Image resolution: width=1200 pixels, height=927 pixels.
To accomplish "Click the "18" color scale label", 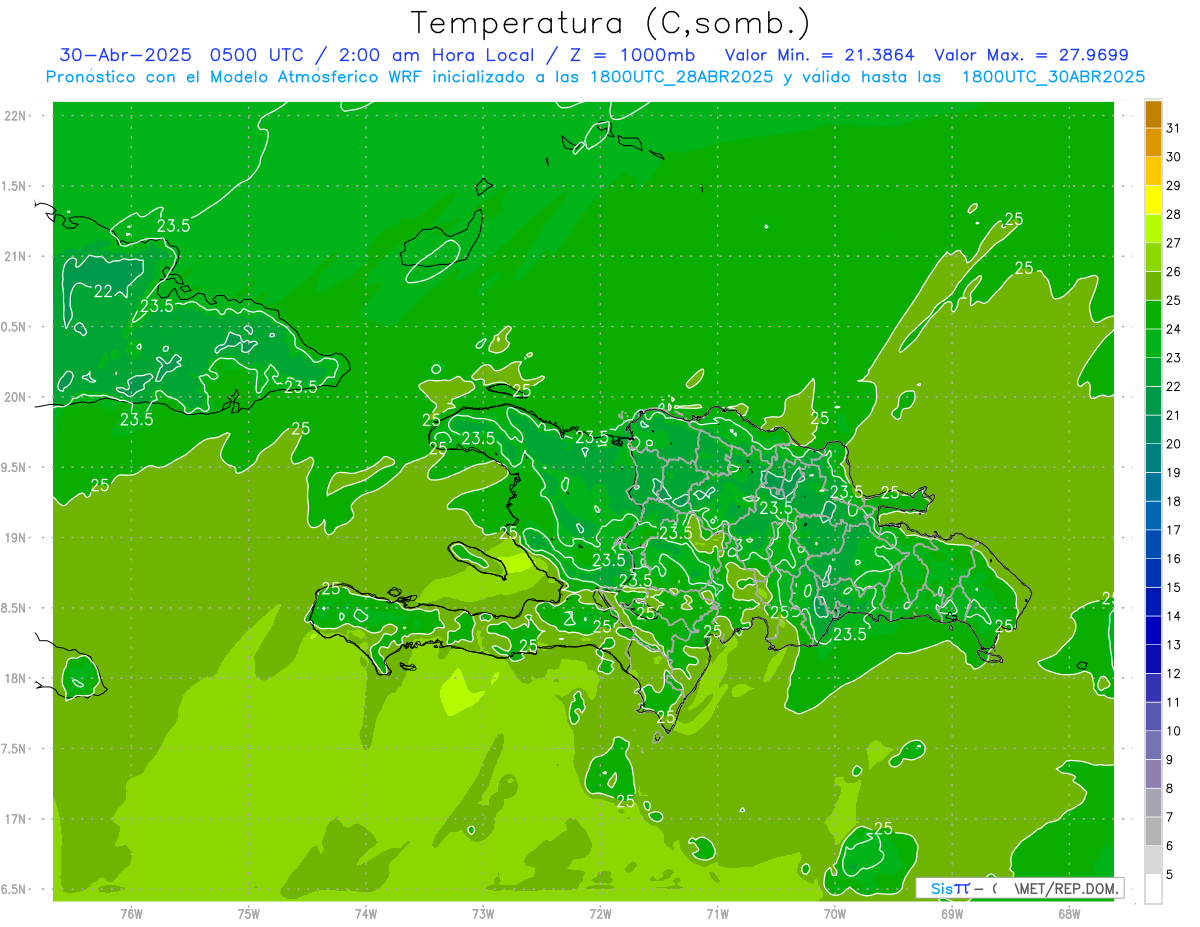I will click(x=1174, y=501).
